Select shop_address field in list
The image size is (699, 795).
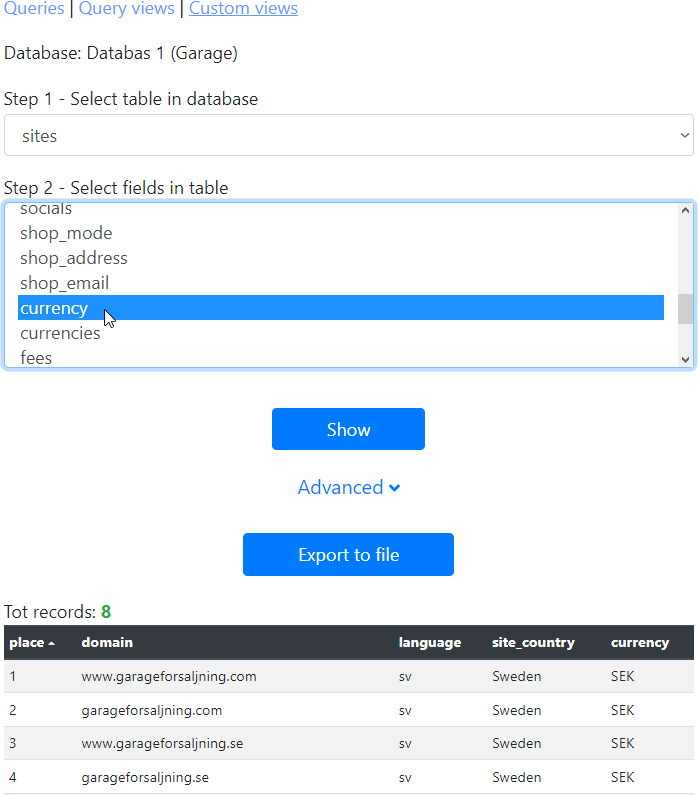(x=74, y=258)
